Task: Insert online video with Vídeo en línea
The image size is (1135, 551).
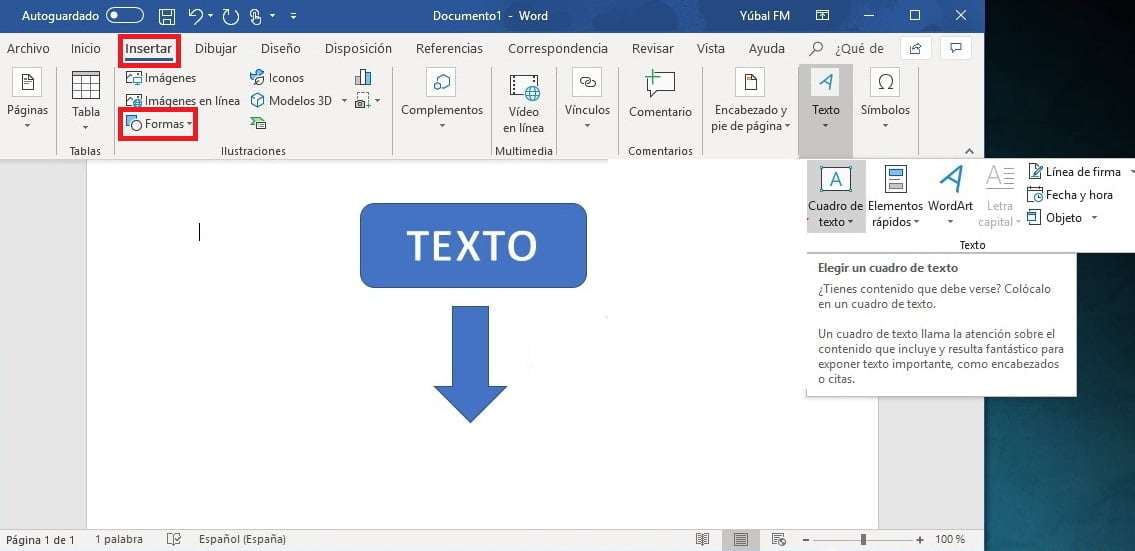Action: [524, 100]
